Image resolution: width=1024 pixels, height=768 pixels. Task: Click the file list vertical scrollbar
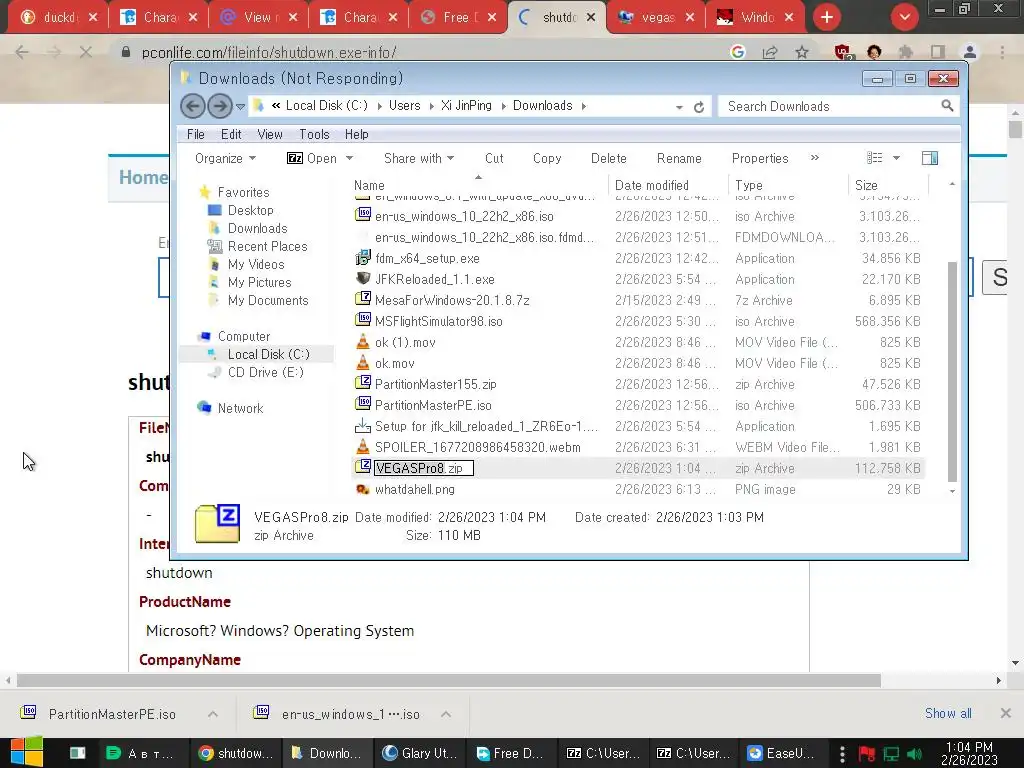click(952, 371)
